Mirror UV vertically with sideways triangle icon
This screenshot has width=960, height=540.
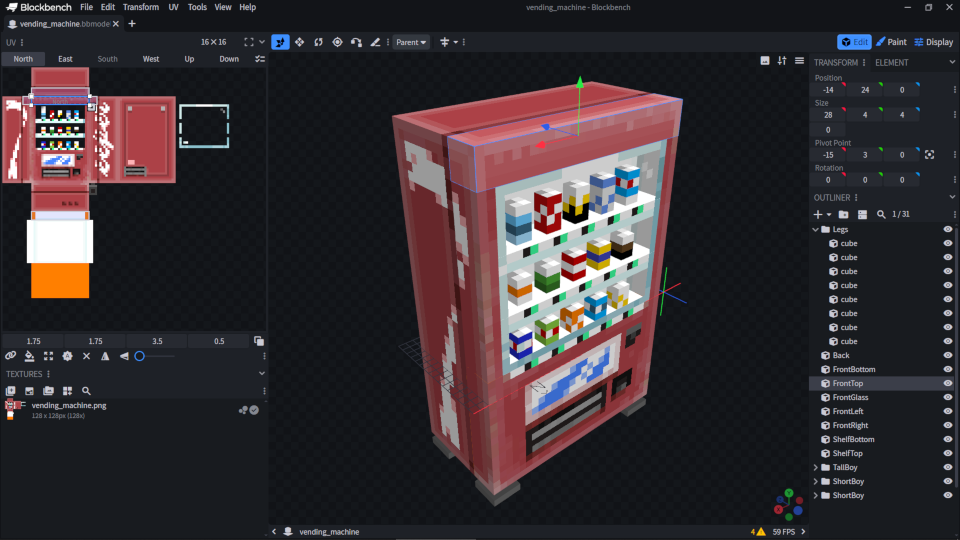pos(124,356)
